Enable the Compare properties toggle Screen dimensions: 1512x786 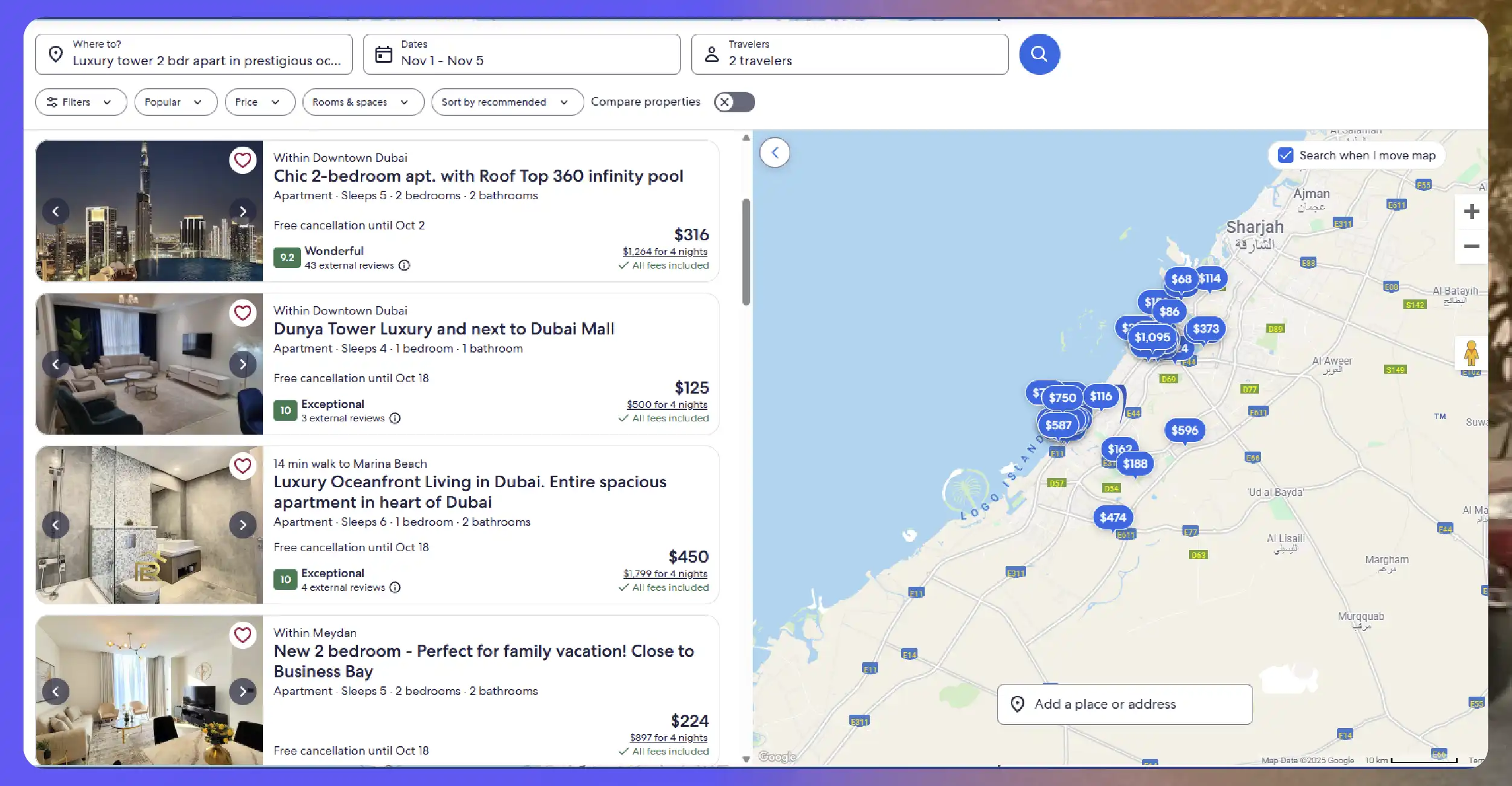point(735,102)
